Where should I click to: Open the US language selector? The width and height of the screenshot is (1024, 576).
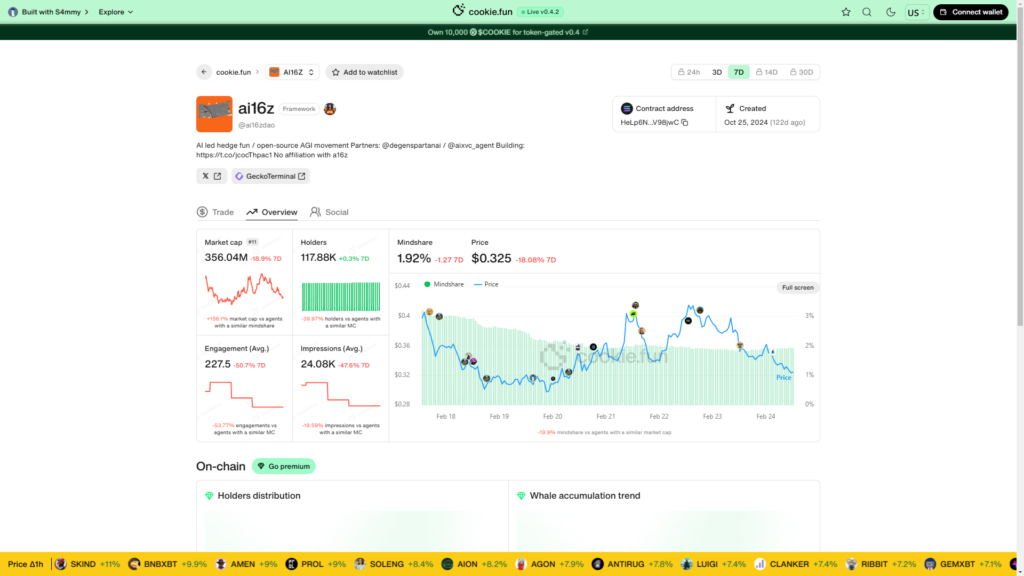pos(915,12)
